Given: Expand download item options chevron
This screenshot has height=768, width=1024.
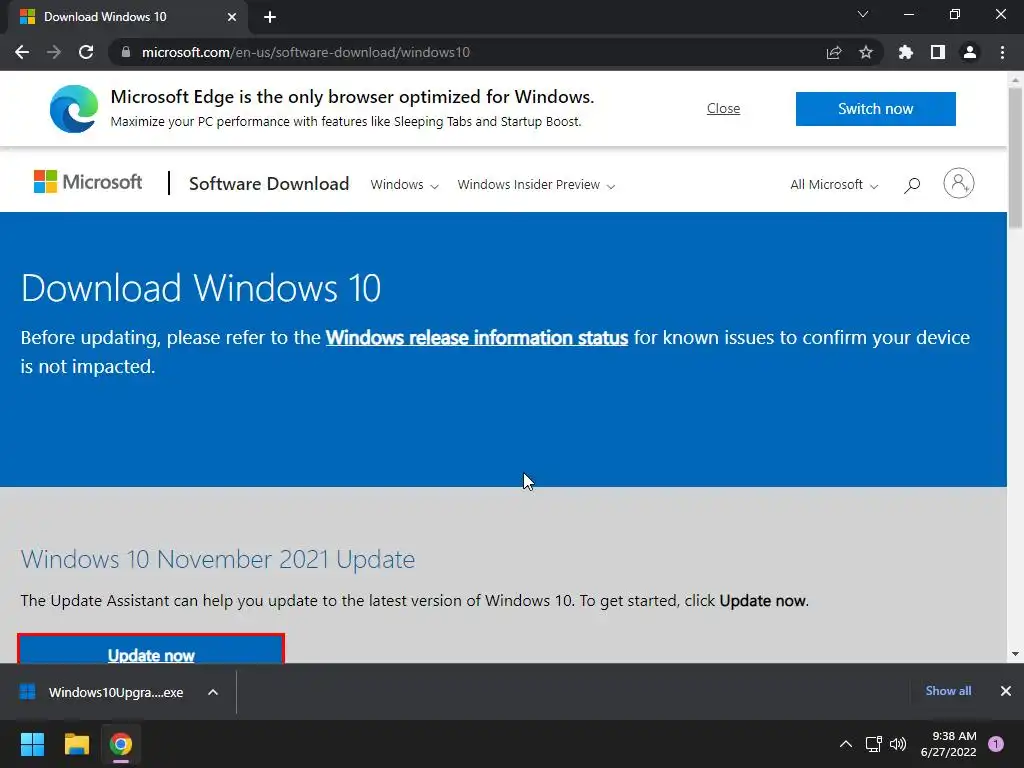Looking at the screenshot, I should 213,692.
